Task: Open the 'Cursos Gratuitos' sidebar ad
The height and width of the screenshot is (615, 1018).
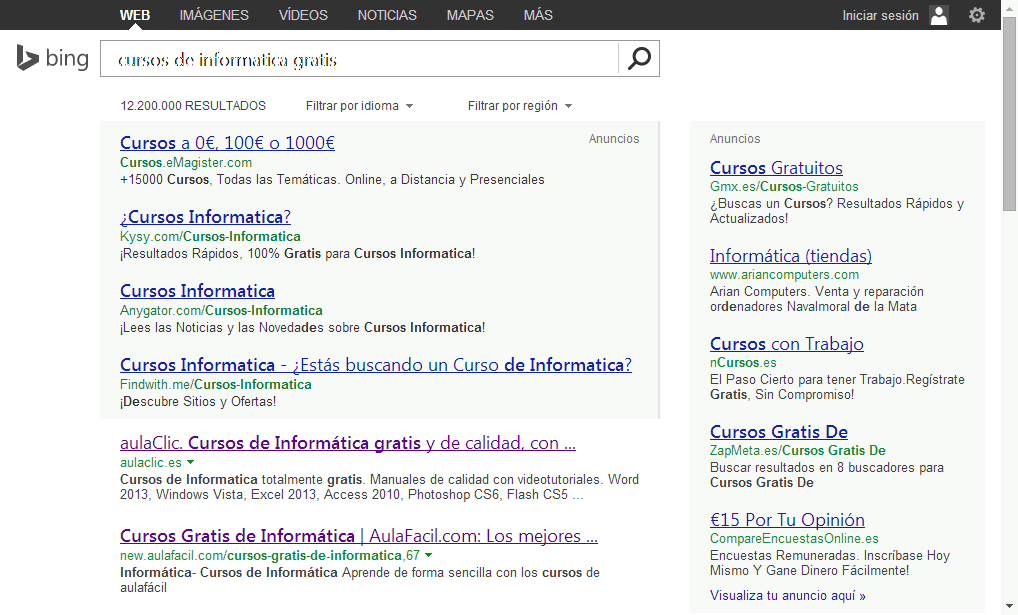Action: pos(776,168)
